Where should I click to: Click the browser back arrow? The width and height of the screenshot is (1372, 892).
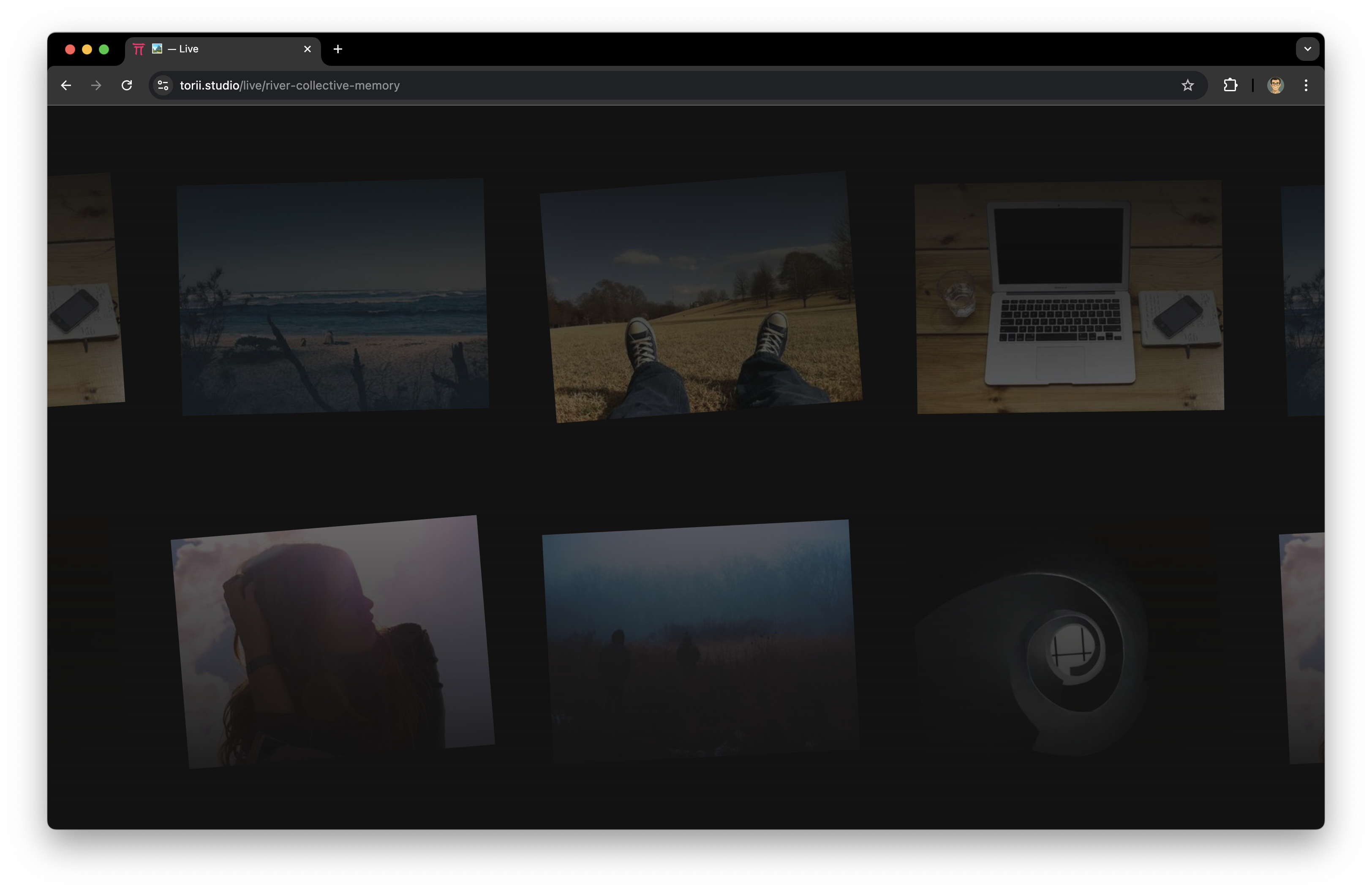point(66,85)
